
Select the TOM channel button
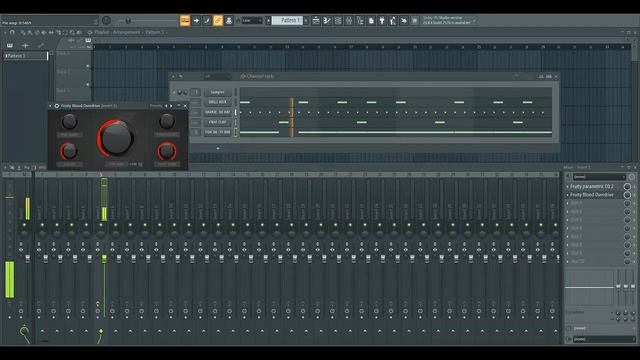[x=217, y=132]
